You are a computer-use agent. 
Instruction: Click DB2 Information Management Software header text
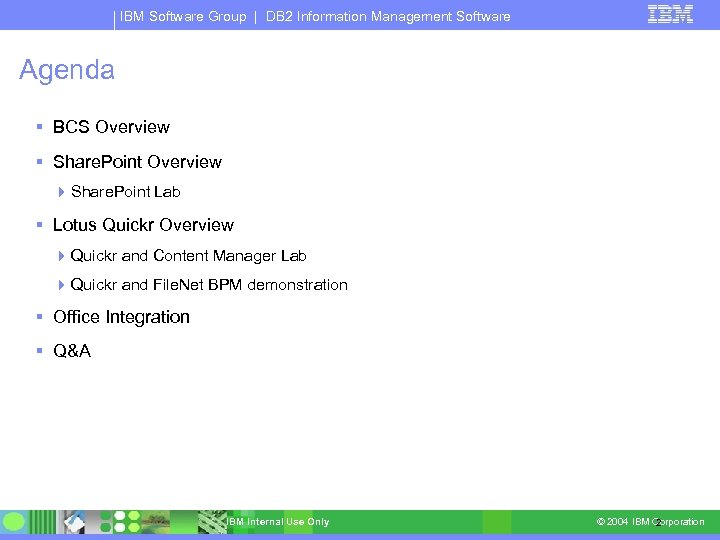pos(388,17)
